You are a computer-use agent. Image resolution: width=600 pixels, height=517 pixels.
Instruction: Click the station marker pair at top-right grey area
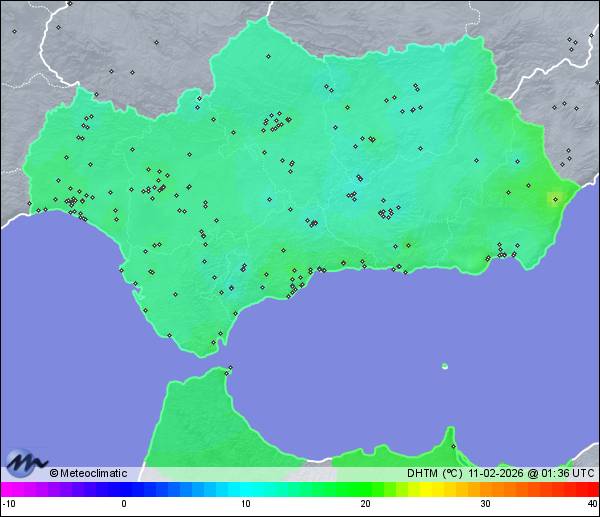pyautogui.click(x=571, y=41)
